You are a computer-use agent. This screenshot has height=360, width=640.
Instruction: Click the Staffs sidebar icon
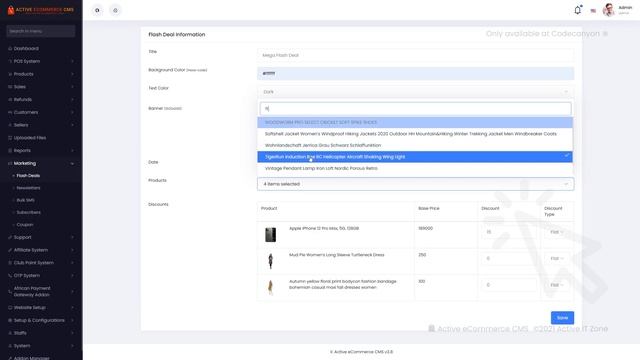tap(10, 333)
